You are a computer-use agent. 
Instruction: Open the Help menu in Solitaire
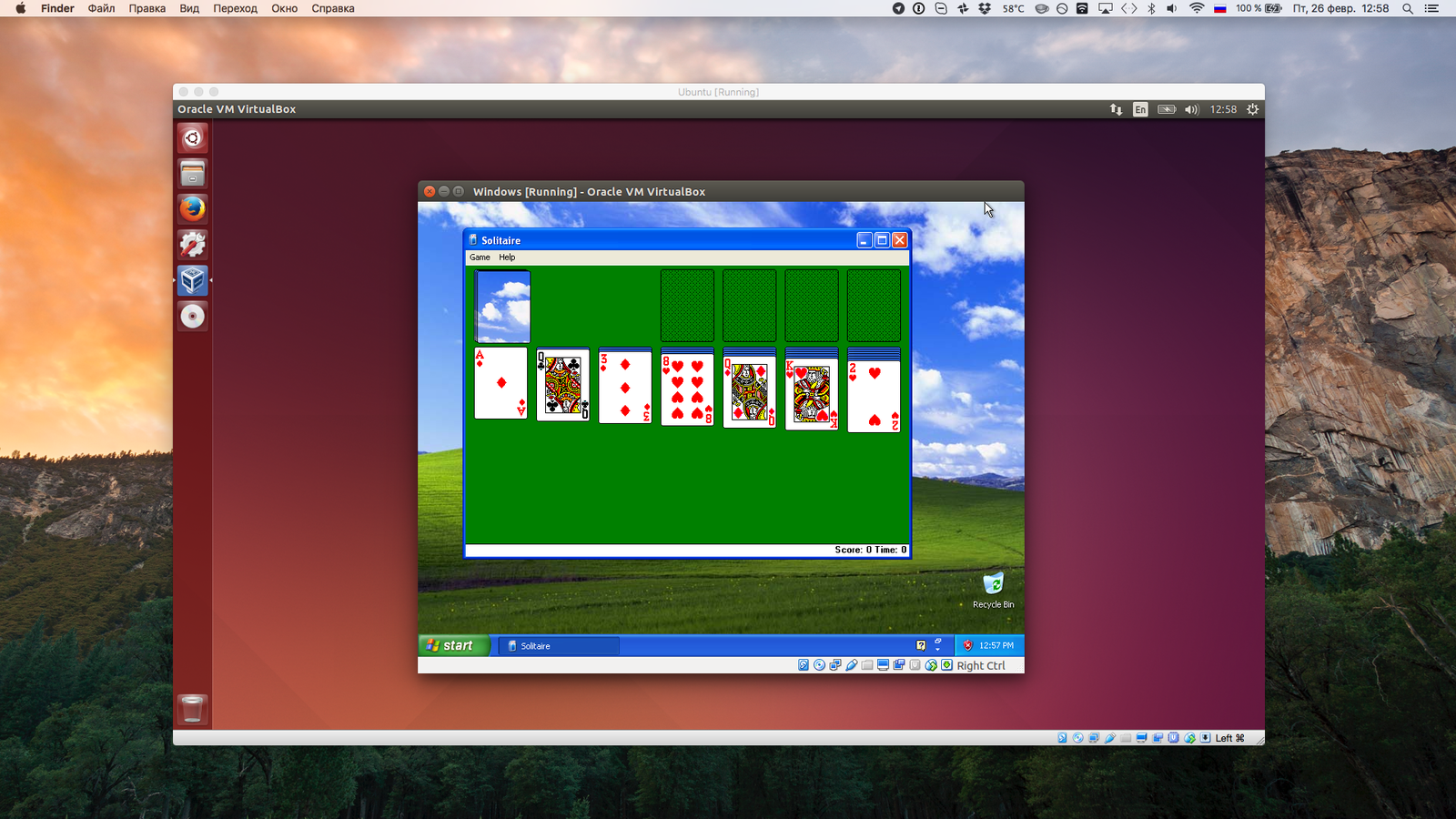tap(507, 258)
